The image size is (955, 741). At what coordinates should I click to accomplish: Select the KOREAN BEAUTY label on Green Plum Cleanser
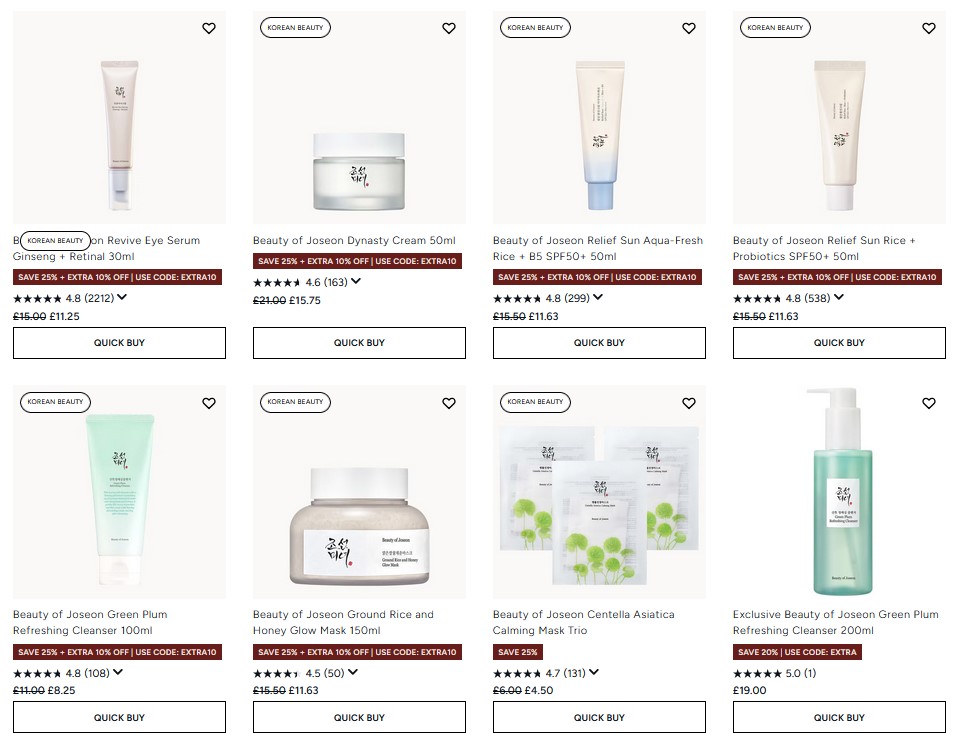click(x=55, y=403)
